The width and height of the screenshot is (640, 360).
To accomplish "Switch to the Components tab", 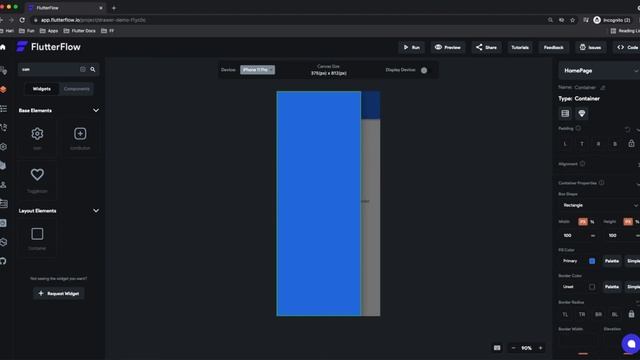I will tap(76, 89).
